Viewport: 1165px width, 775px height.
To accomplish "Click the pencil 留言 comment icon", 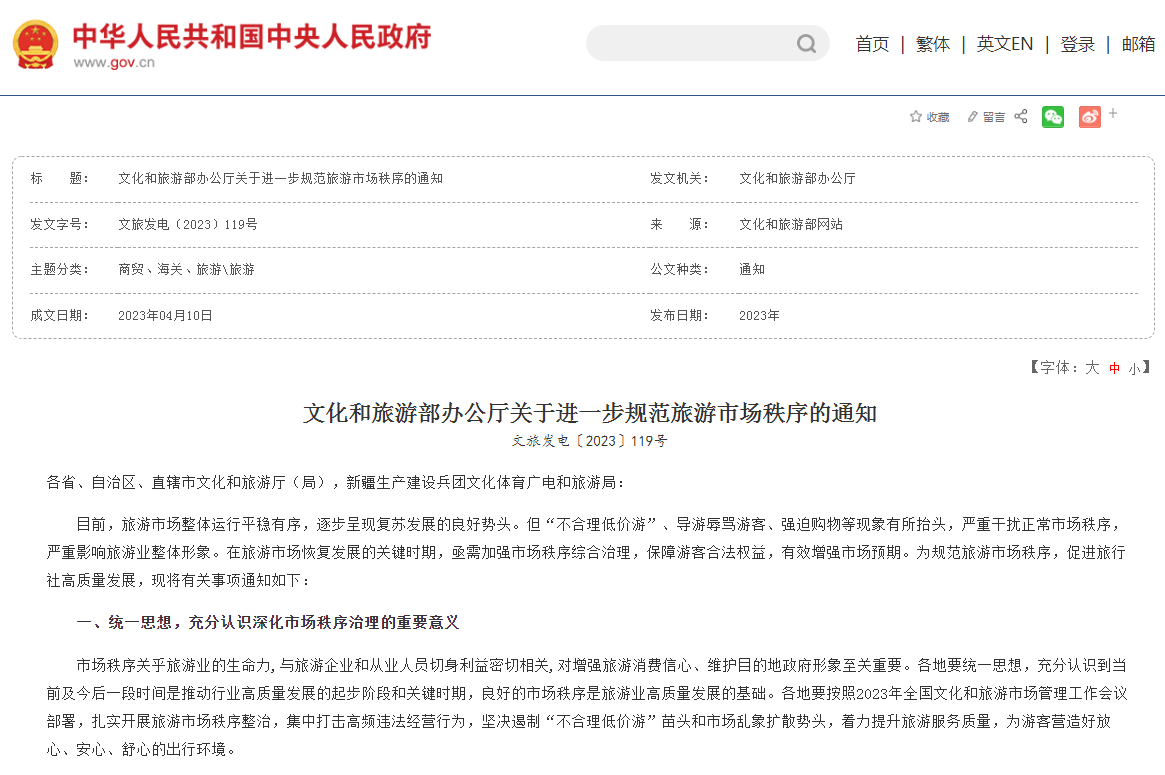I will 972,117.
